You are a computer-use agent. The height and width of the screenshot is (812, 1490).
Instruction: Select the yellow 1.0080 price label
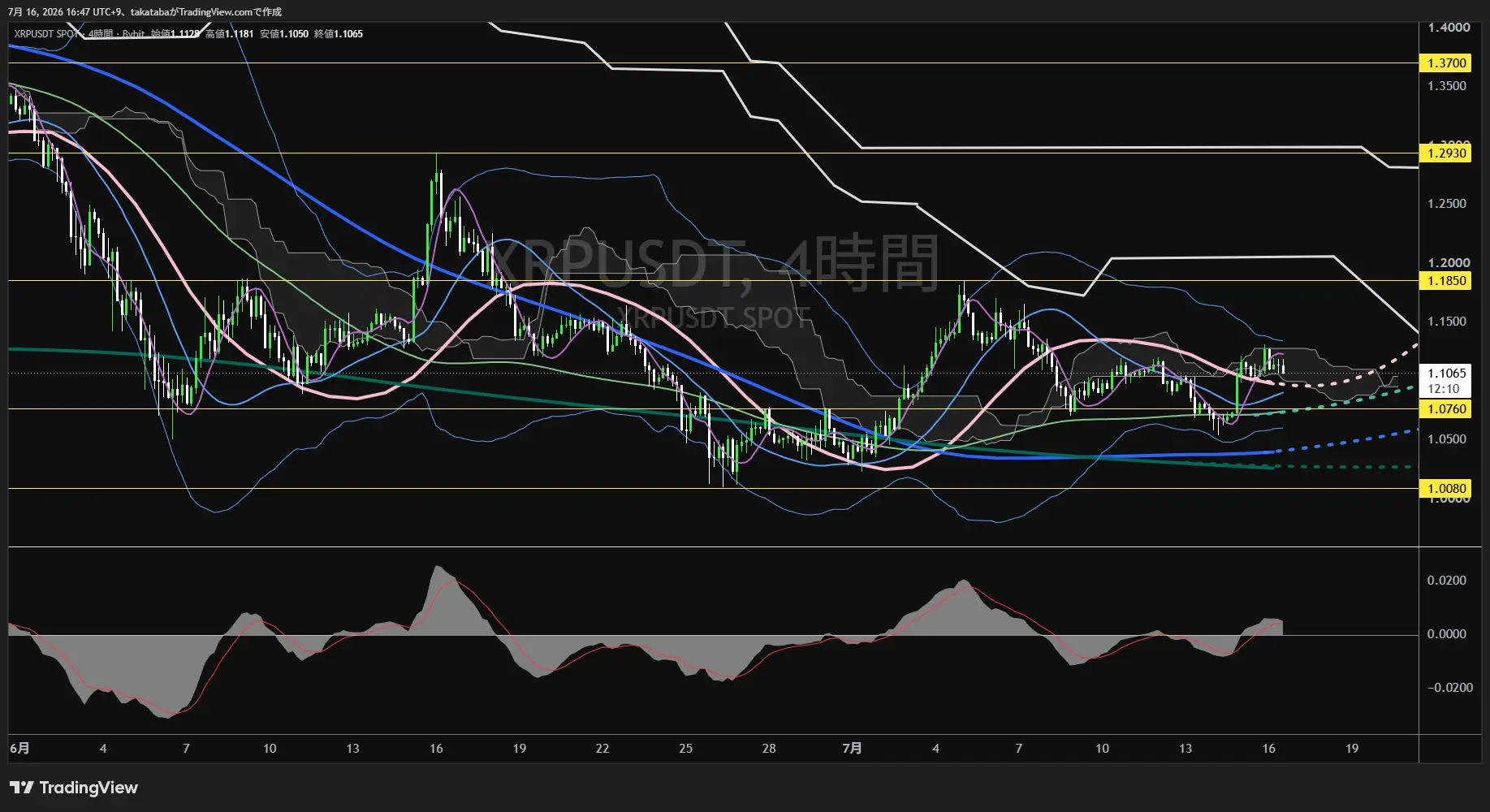pyautogui.click(x=1446, y=489)
